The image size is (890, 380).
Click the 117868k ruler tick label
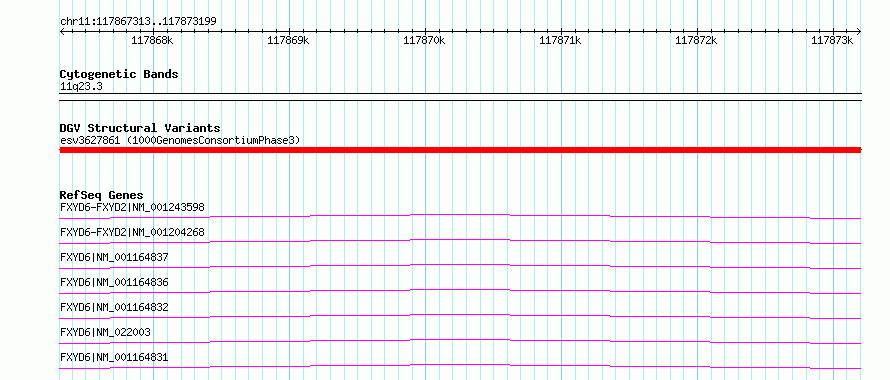point(152,40)
